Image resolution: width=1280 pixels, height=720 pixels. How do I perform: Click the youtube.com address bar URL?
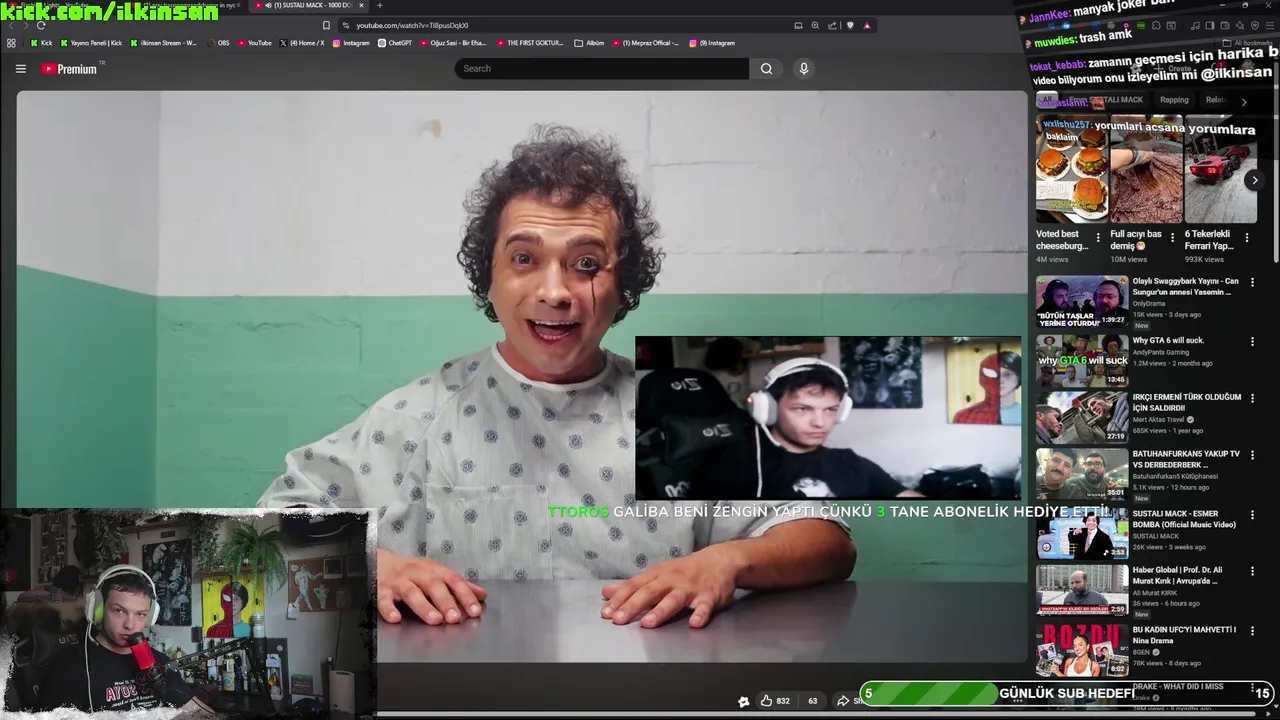(x=412, y=25)
